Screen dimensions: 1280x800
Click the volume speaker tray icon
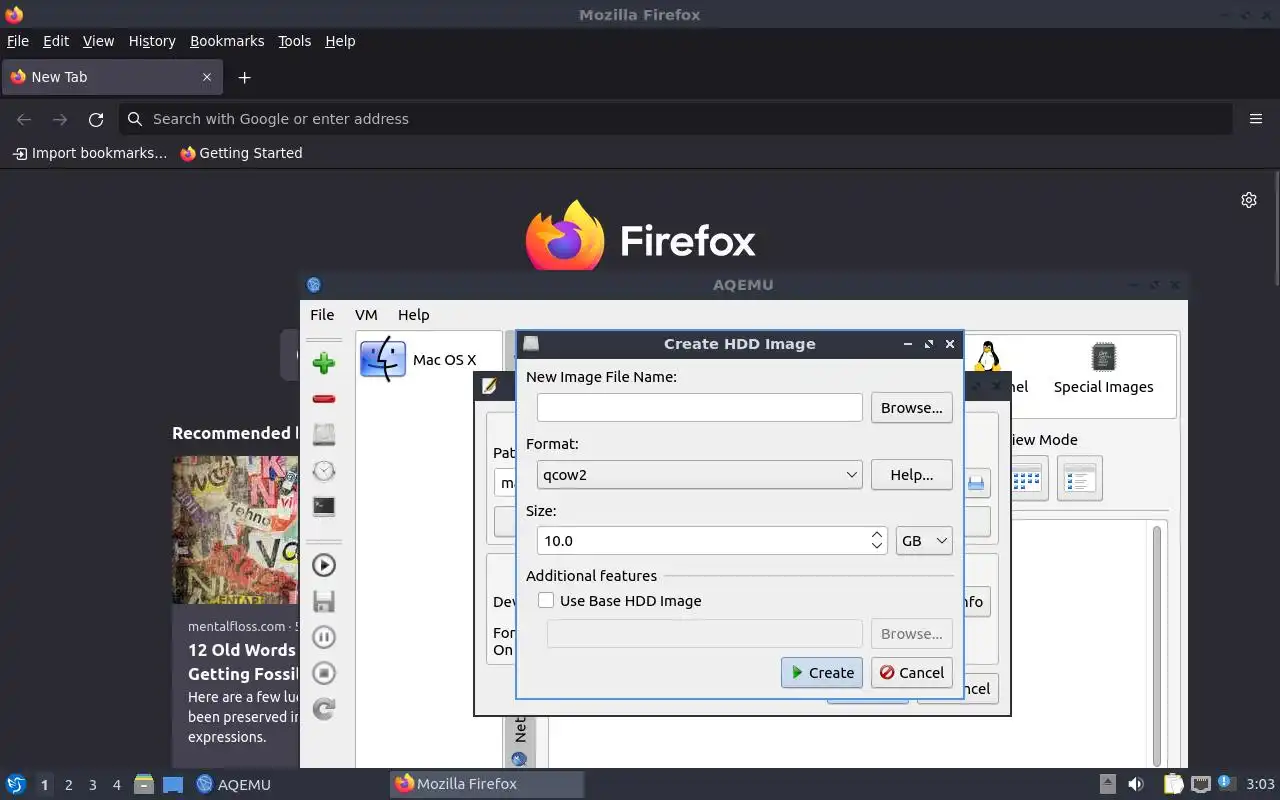tap(1135, 784)
